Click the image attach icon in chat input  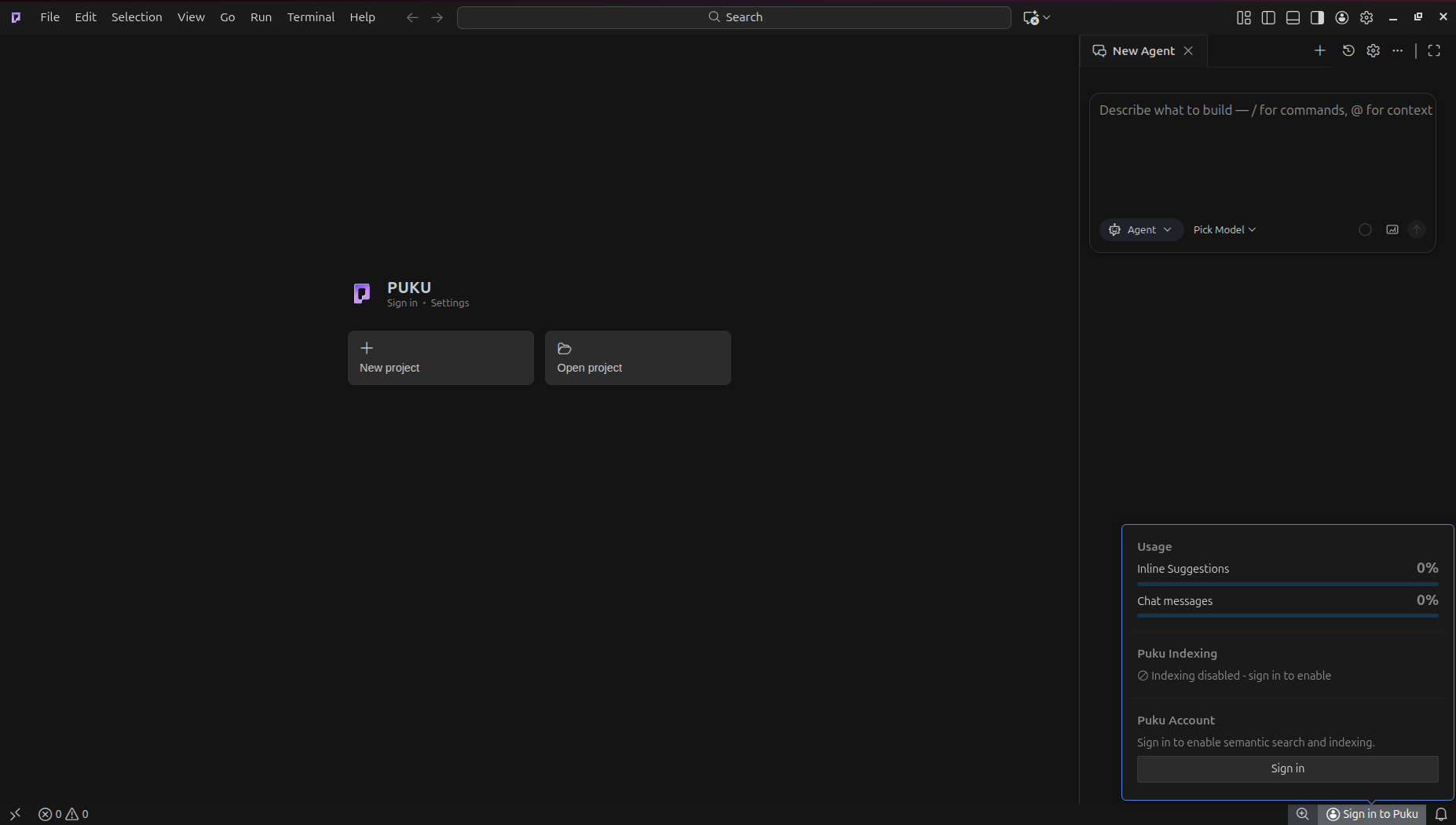(1392, 229)
